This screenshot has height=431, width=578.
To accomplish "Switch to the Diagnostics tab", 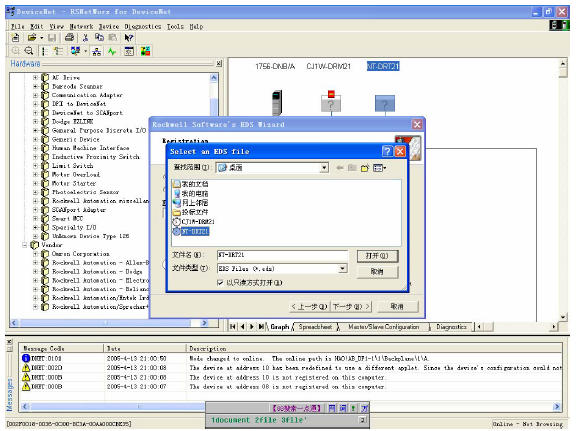I will 451,327.
